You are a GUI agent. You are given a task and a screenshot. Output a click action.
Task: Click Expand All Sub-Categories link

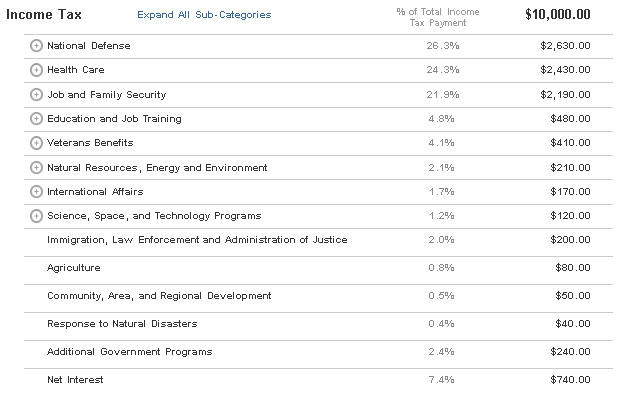[x=204, y=15]
